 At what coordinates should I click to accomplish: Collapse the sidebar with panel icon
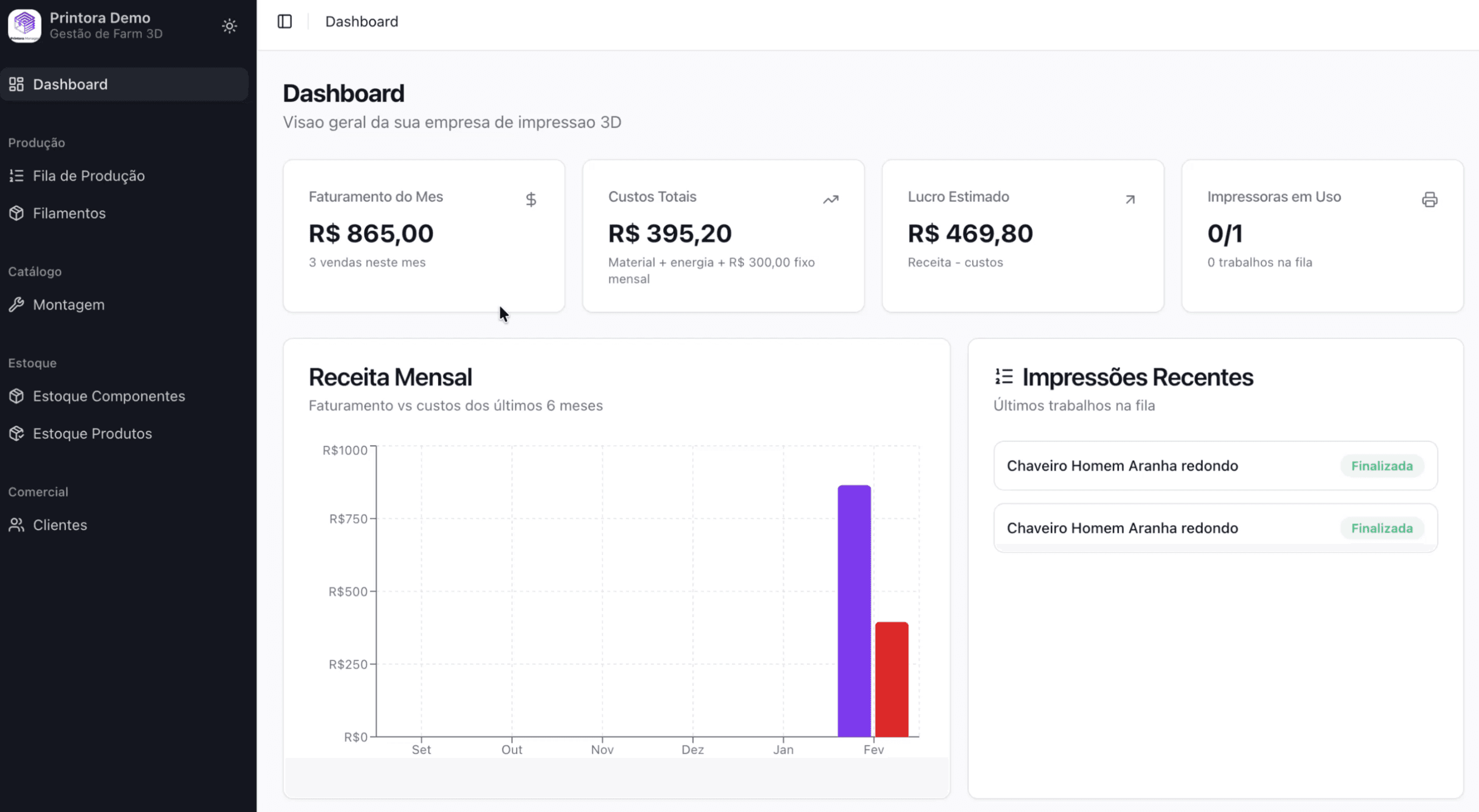point(285,22)
